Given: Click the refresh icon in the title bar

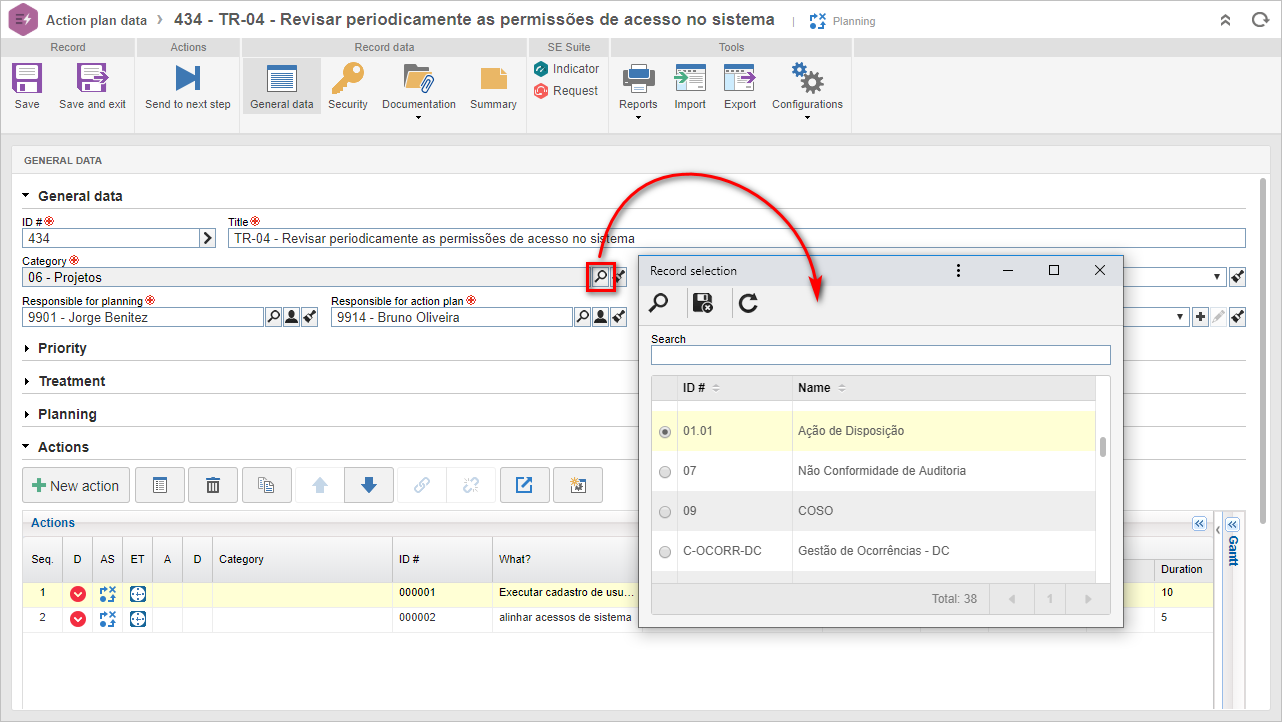Looking at the screenshot, I should (x=1259, y=20).
